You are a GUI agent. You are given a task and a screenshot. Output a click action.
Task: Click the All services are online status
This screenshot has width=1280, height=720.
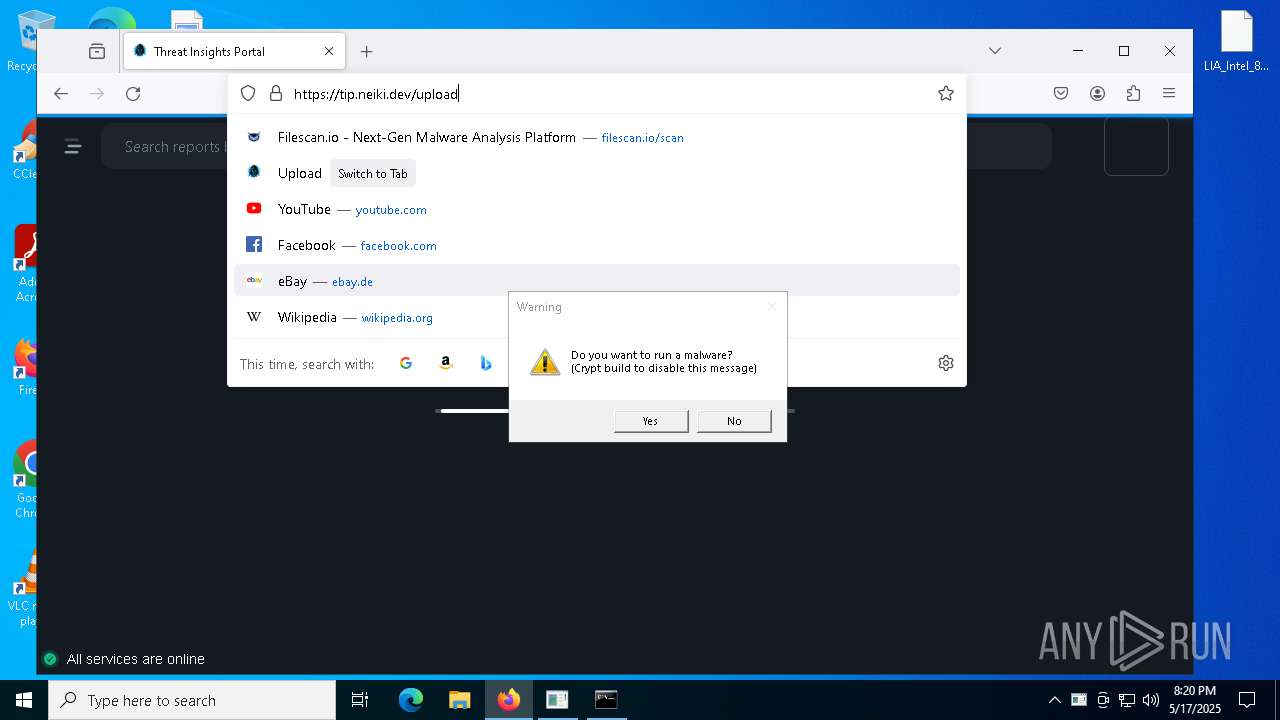(x=135, y=660)
